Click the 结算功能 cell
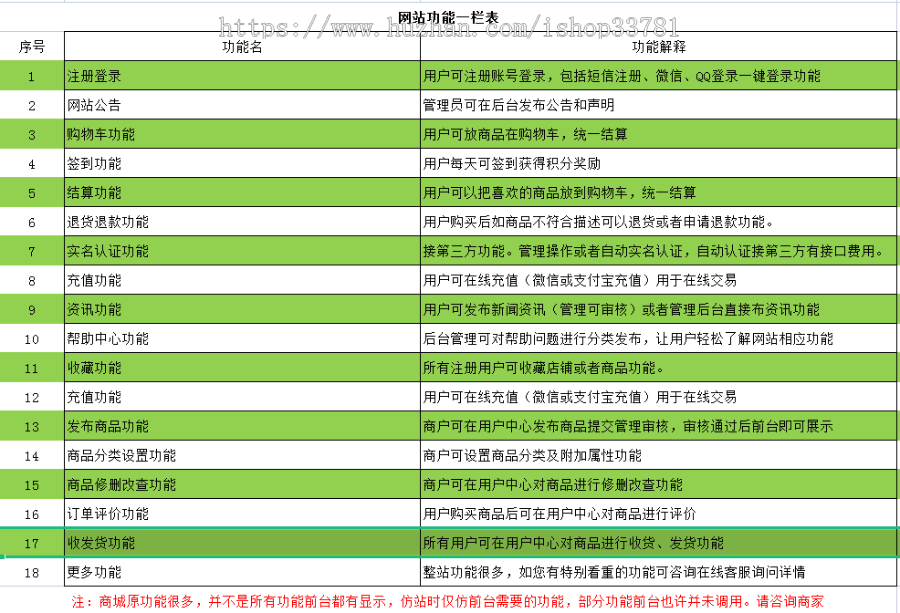 pyautogui.click(x=242, y=193)
